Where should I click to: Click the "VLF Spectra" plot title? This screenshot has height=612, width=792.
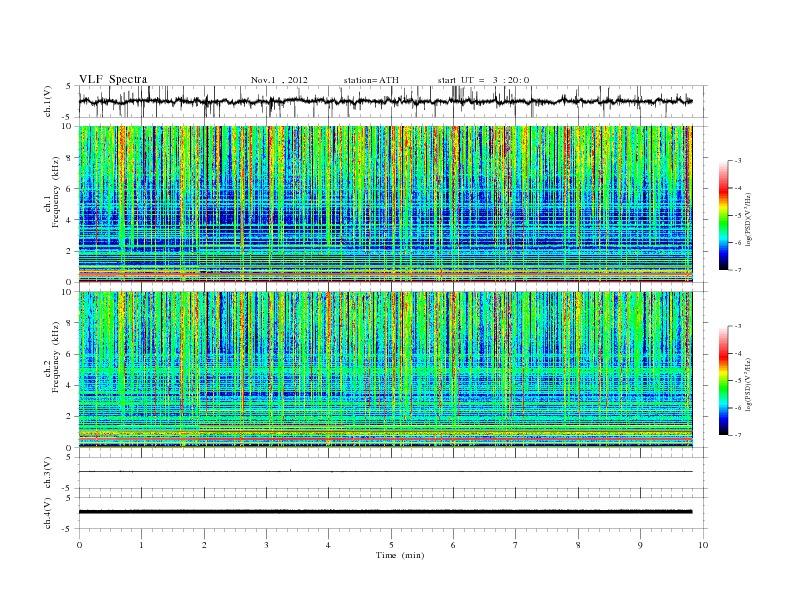click(113, 79)
